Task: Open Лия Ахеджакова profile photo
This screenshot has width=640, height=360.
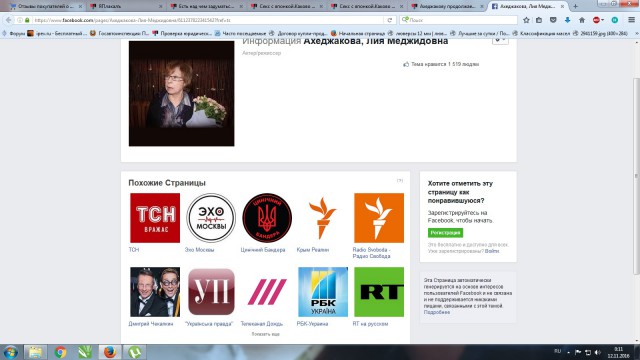Action: pyautogui.click(x=182, y=93)
